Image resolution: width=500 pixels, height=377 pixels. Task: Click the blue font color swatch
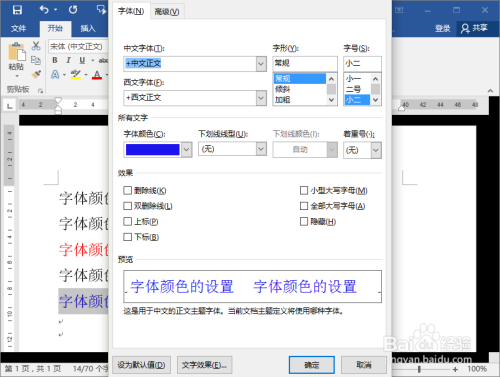pos(153,150)
